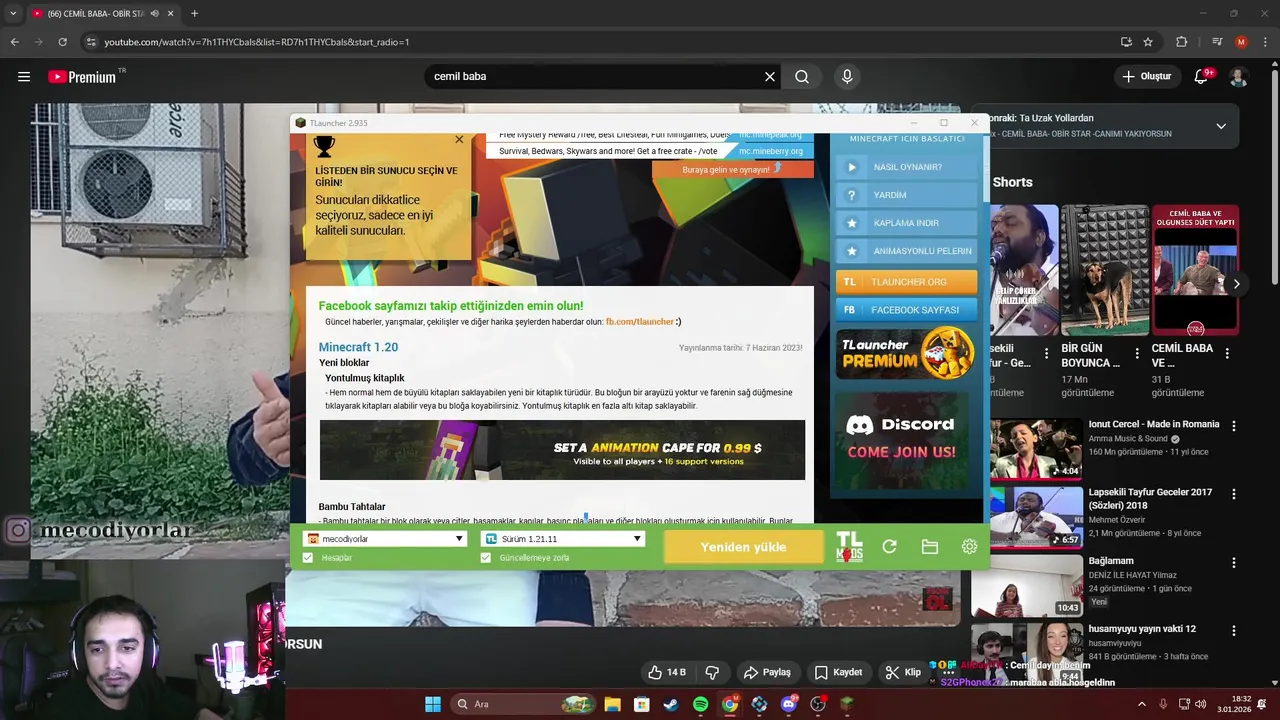Image resolution: width=1280 pixels, height=720 pixels.
Task: Save video with Kaydet button
Action: tap(838, 672)
